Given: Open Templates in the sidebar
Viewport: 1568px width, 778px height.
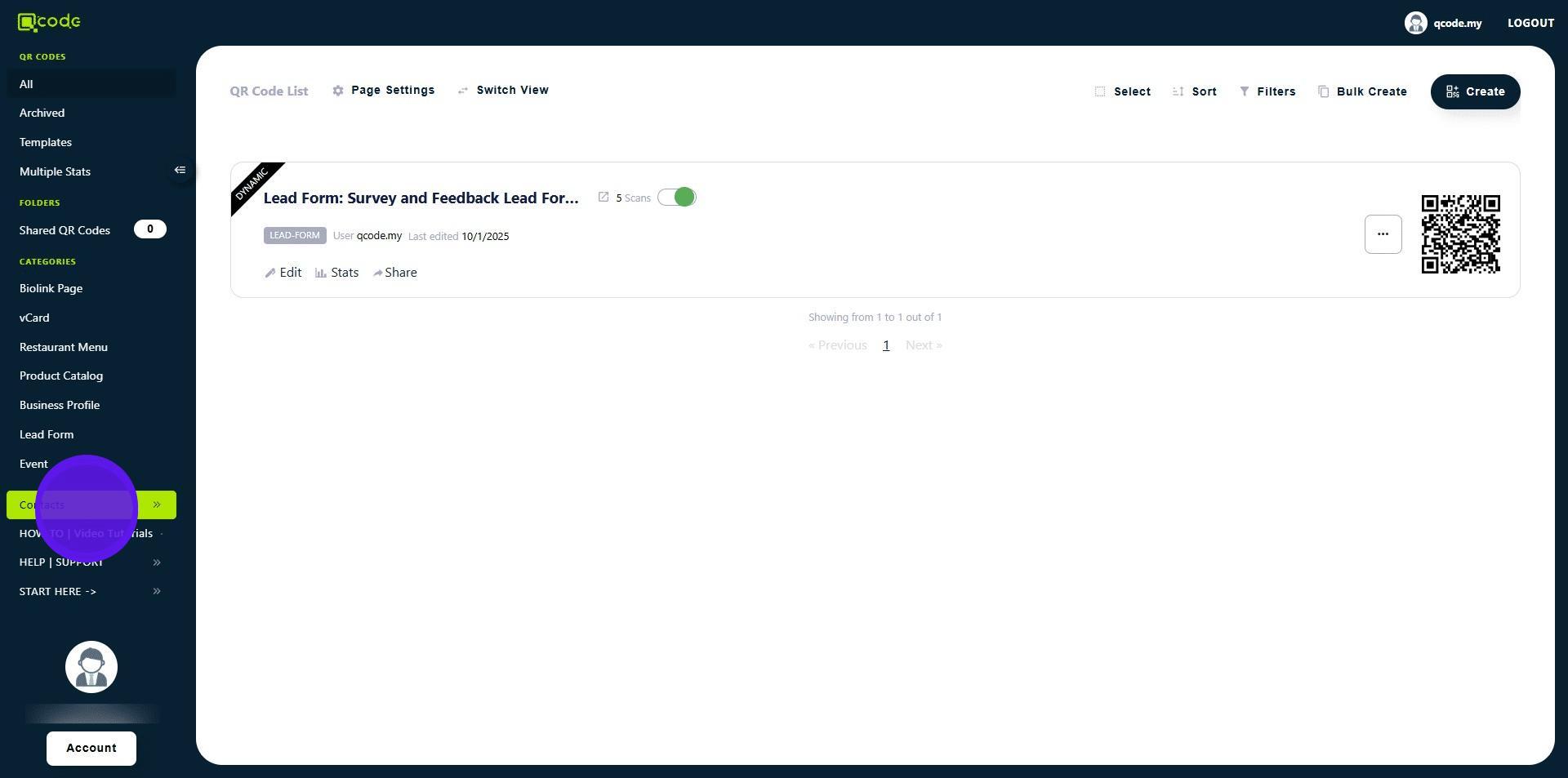Looking at the screenshot, I should click(x=46, y=142).
